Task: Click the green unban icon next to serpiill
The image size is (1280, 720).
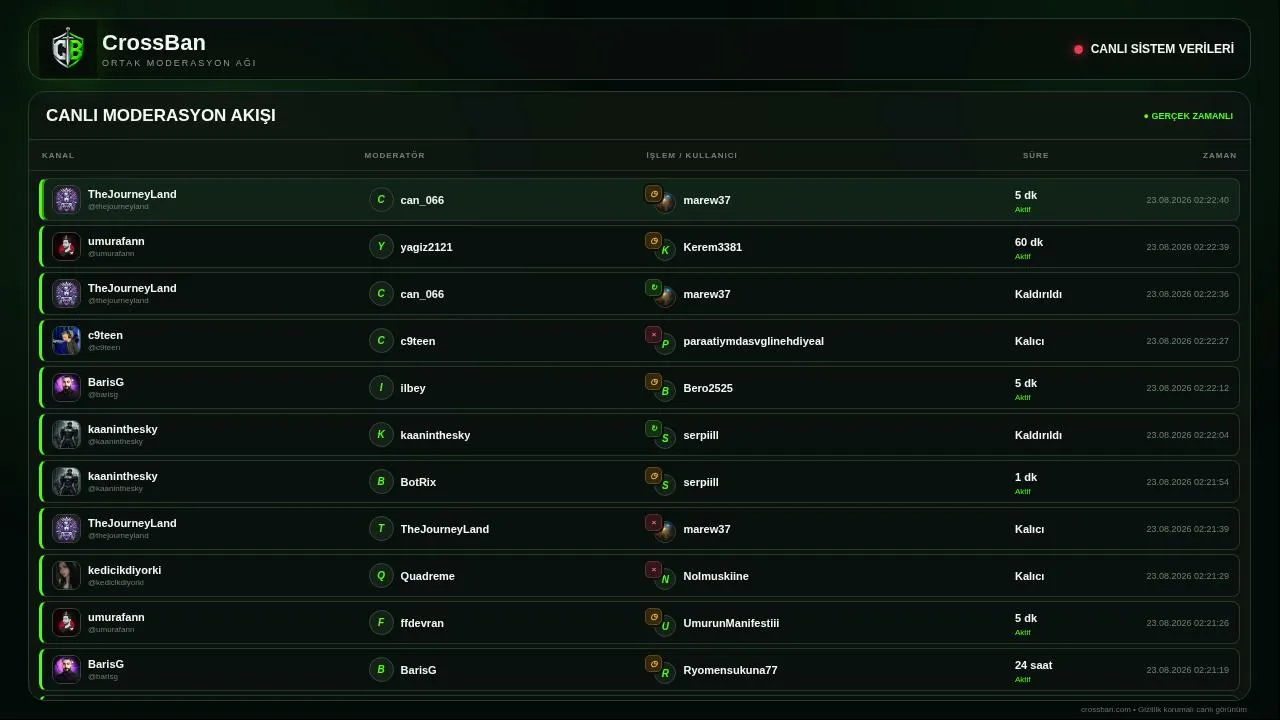Action: coord(653,429)
